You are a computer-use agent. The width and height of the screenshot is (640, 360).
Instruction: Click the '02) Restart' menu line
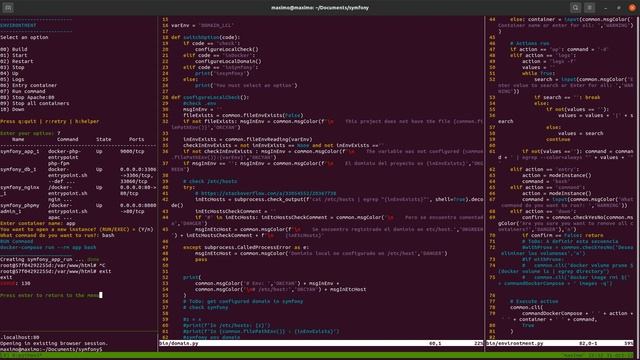pos(17,61)
